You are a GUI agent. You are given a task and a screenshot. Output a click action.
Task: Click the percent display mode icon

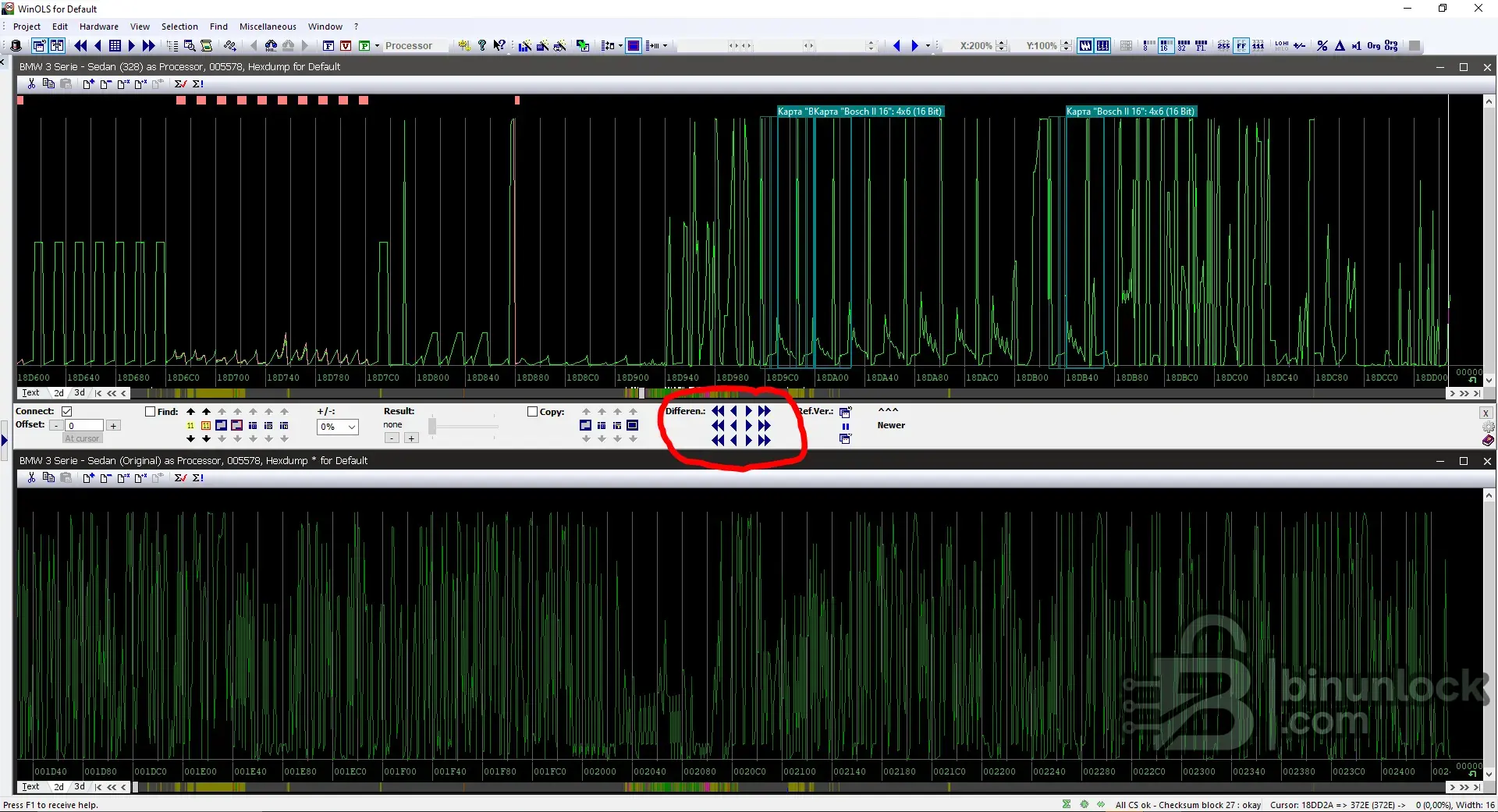(1322, 46)
